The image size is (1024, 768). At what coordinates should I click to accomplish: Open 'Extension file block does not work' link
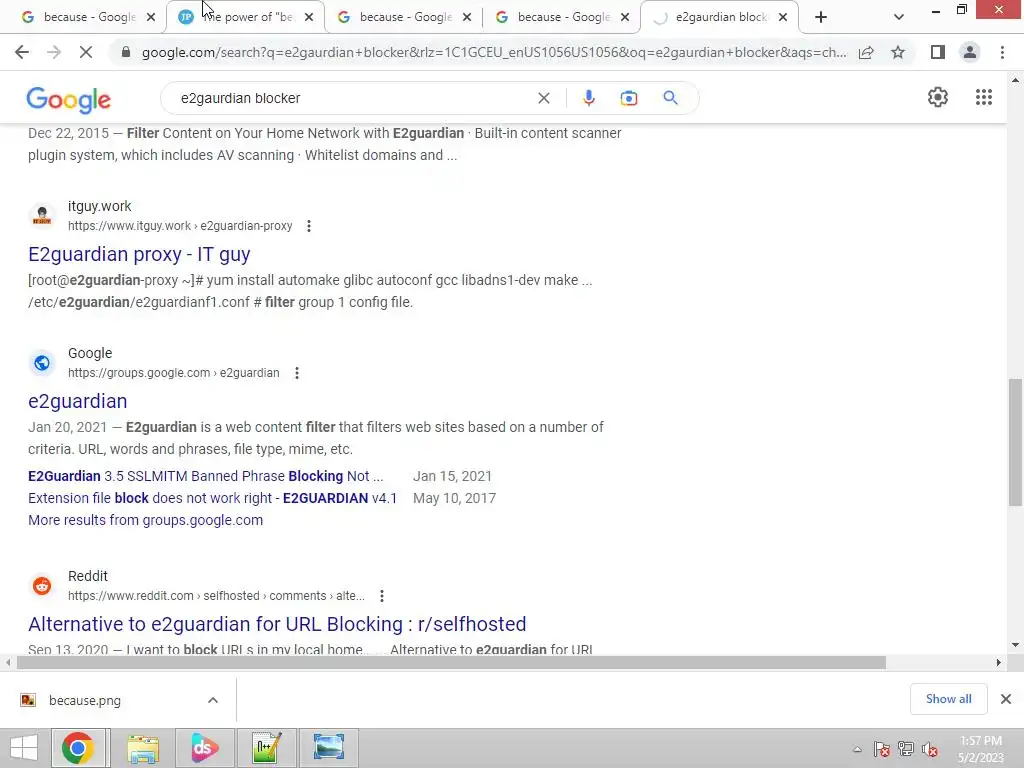[x=212, y=498]
